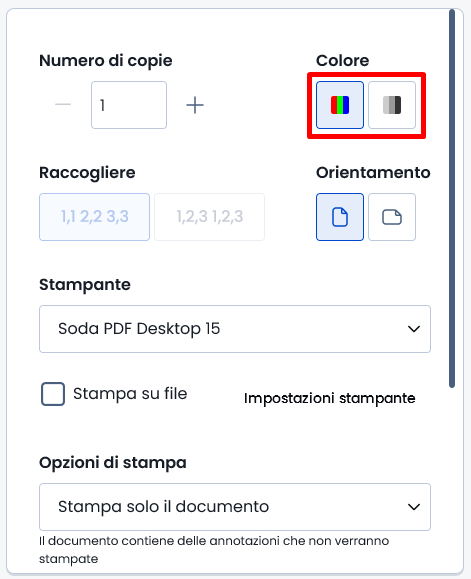Select the full color print icon
This screenshot has width=471, height=579.
[x=340, y=105]
